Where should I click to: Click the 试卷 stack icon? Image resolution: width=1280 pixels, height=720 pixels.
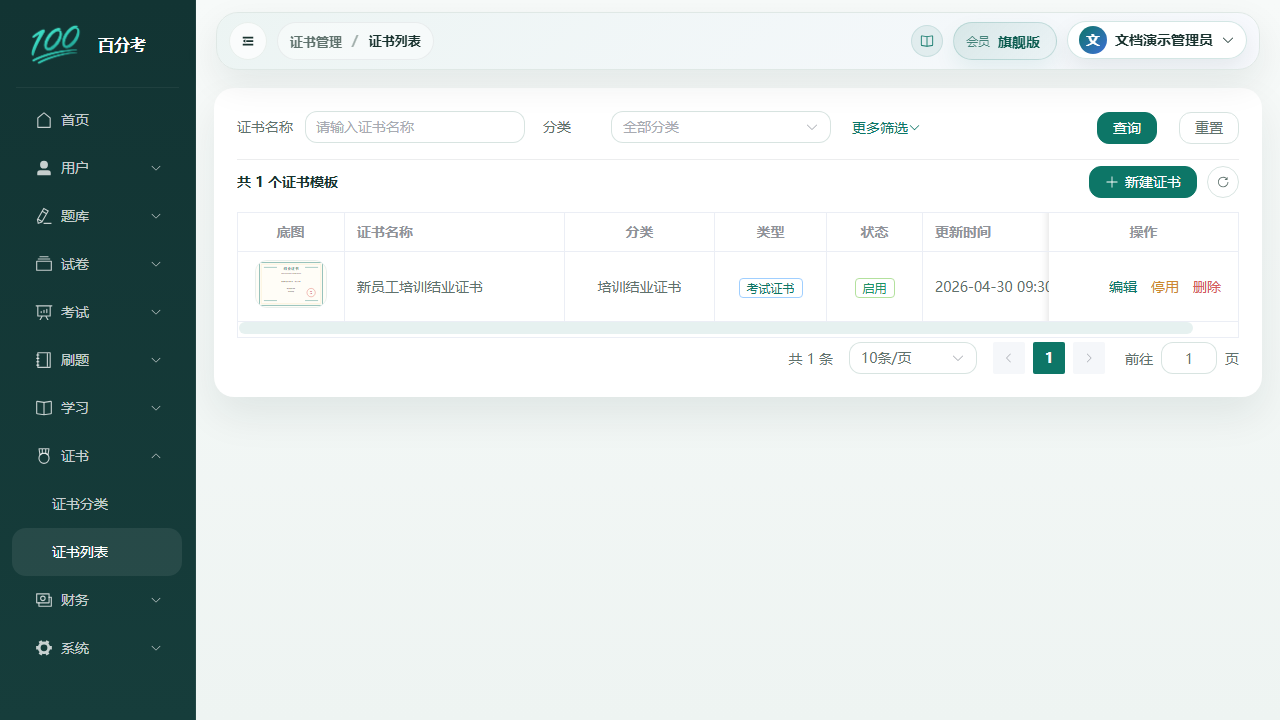tap(44, 264)
